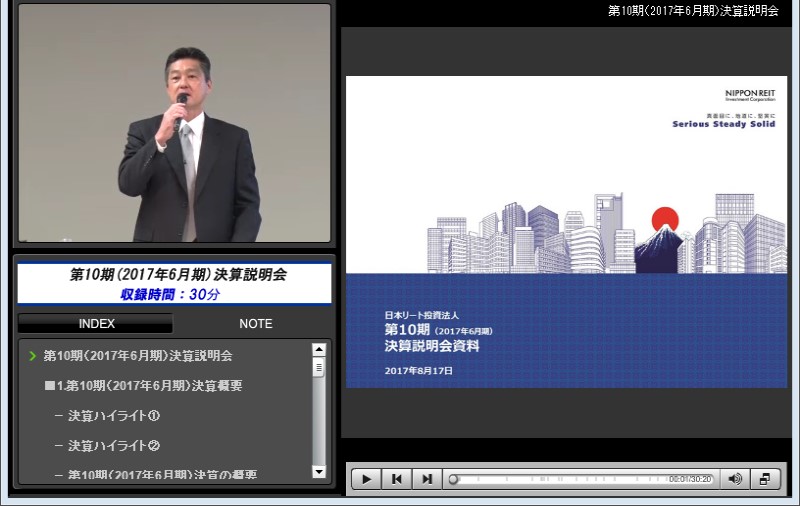Click the Serious Steady Solid tagline
Screen dimensions: 800x506
pyautogui.click(x=723, y=124)
